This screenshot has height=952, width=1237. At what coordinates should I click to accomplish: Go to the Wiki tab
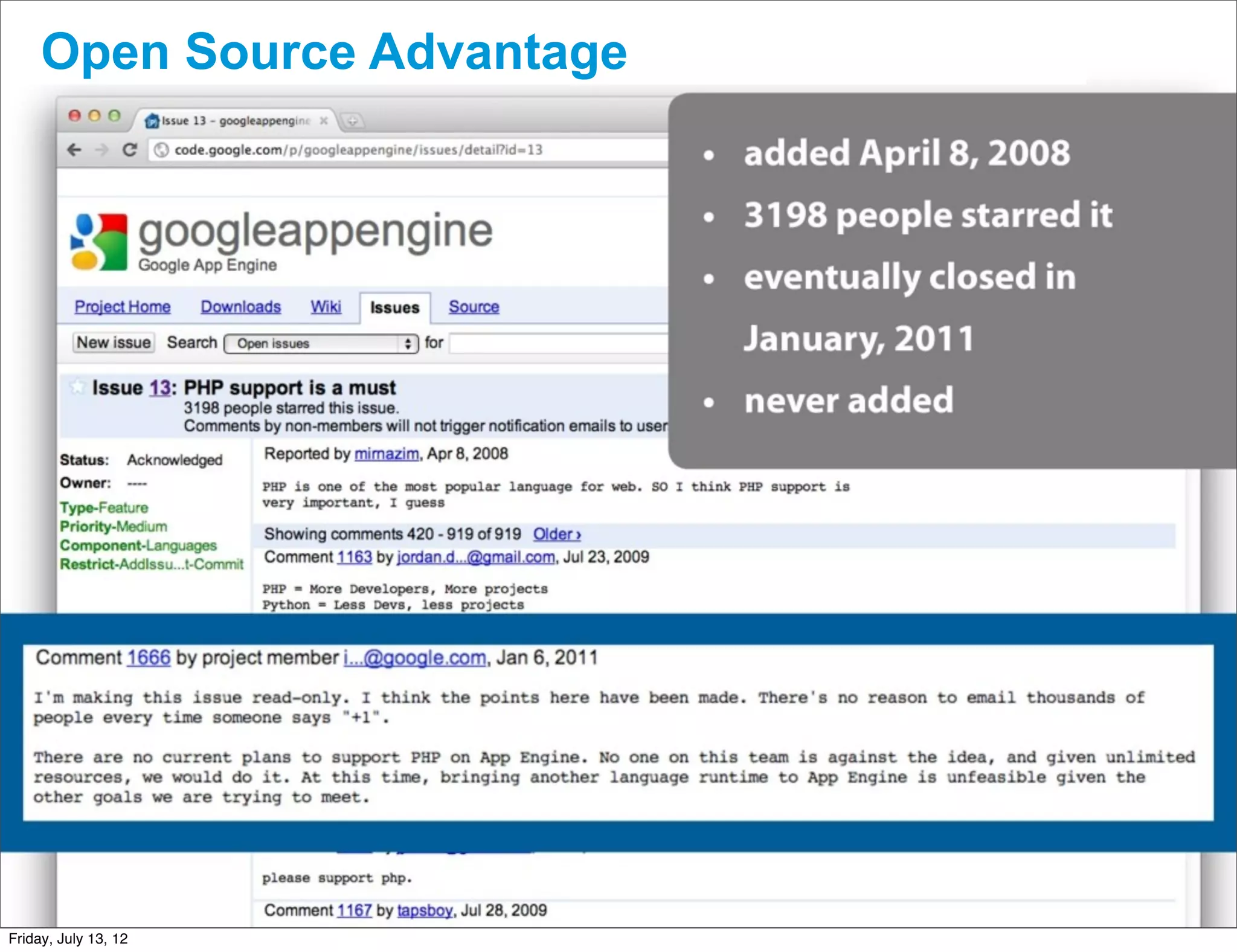[x=326, y=307]
